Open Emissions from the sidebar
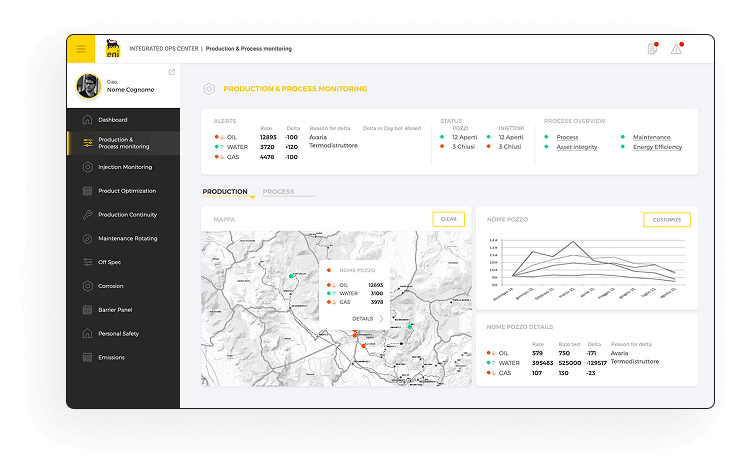Screen dimensions: 749x475 coord(111,357)
